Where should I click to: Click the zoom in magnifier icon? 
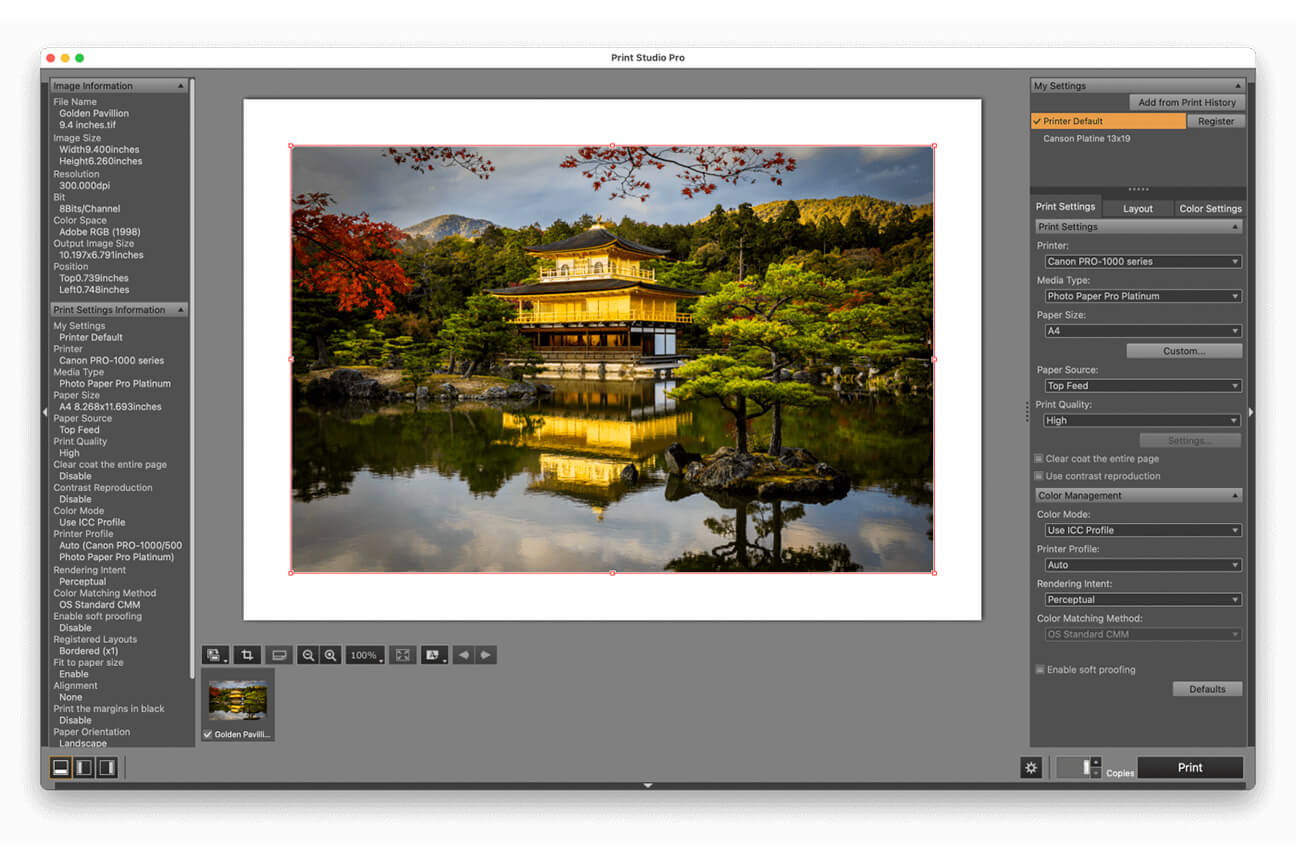pos(331,655)
